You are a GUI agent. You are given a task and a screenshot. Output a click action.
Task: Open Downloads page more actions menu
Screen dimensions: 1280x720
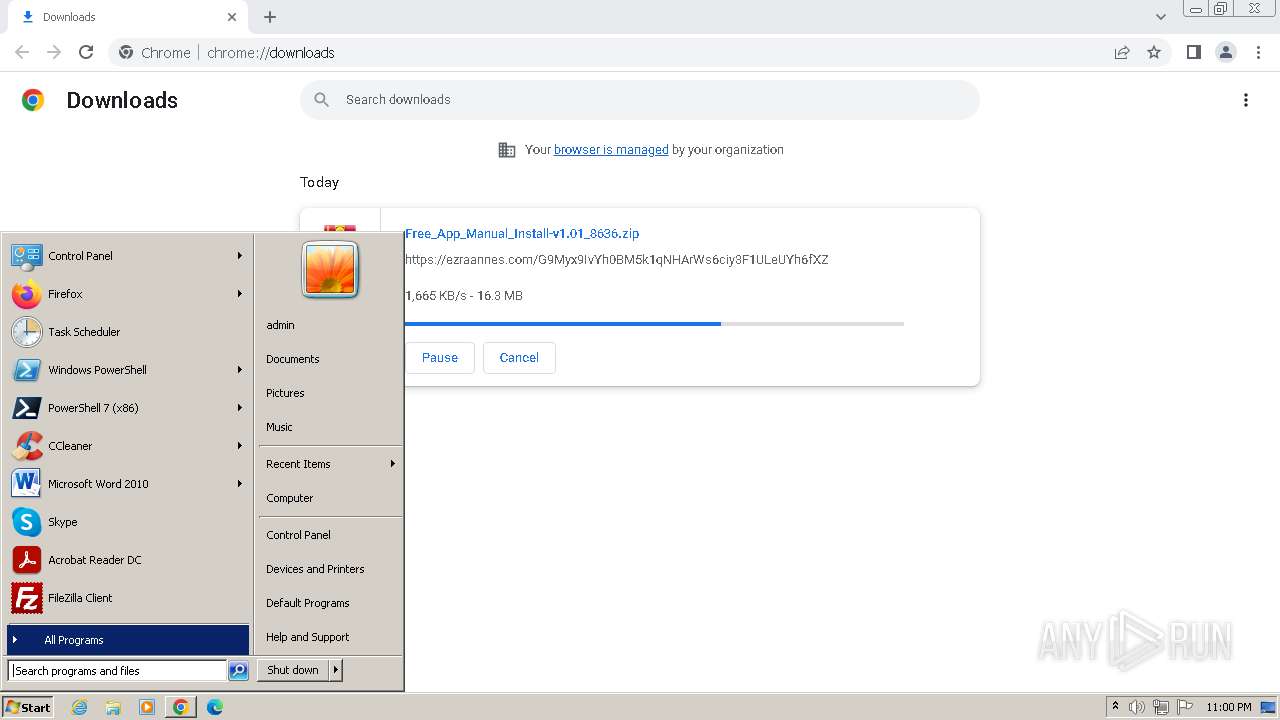tap(1246, 100)
